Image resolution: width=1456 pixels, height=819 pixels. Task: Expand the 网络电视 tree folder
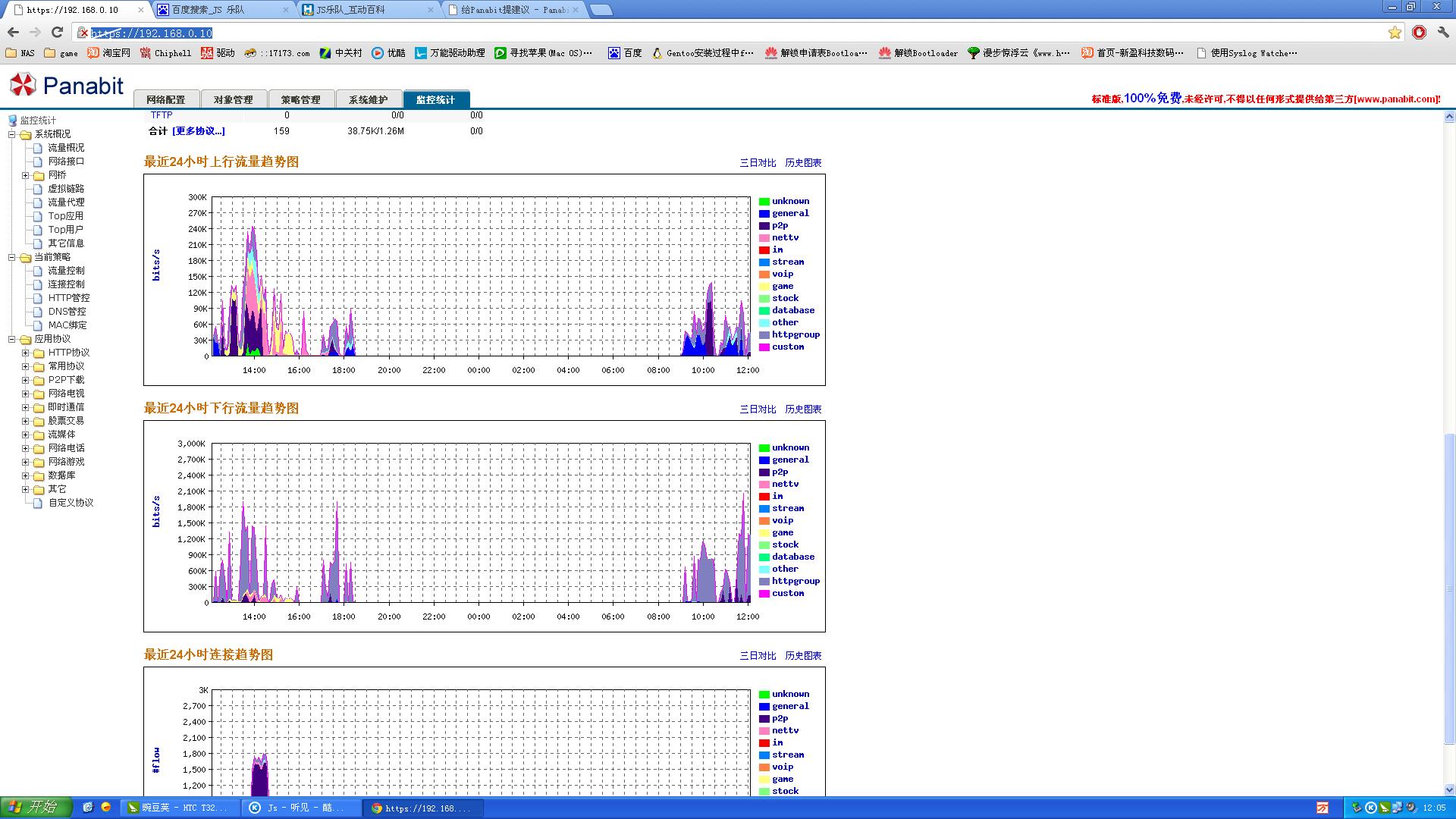(25, 394)
